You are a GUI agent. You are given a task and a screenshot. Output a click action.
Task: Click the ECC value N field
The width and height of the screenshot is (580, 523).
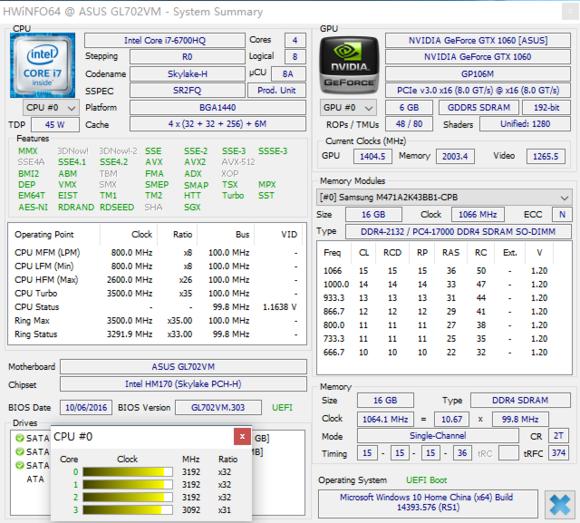click(562, 215)
